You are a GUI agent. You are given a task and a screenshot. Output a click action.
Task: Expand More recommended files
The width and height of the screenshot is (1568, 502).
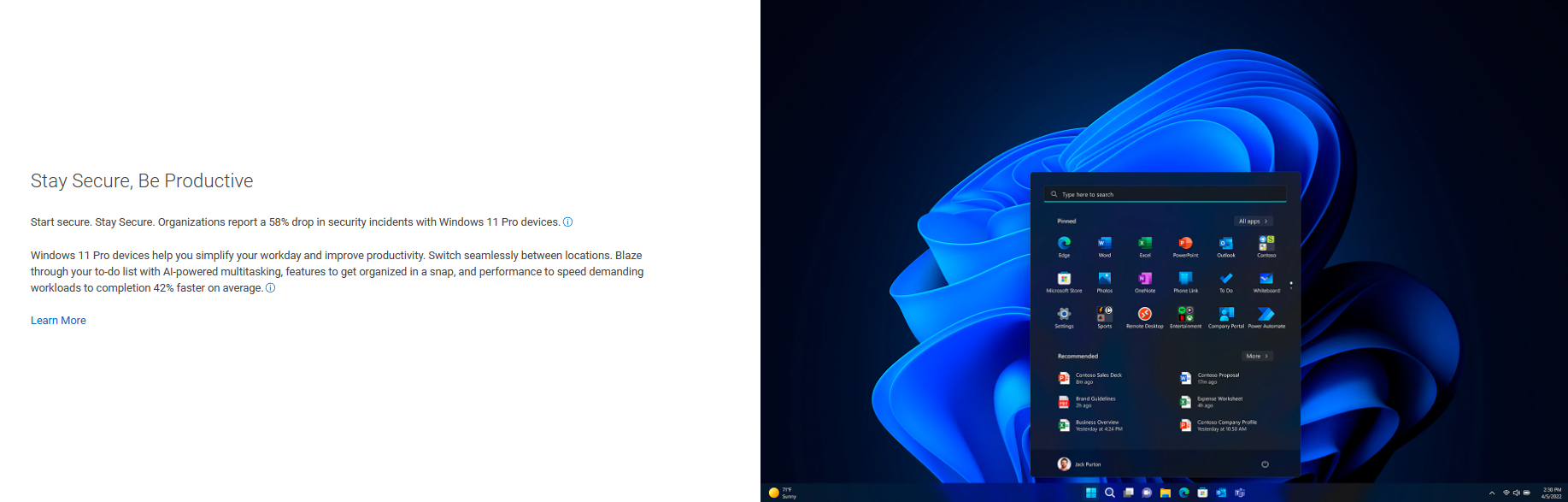click(x=1257, y=356)
